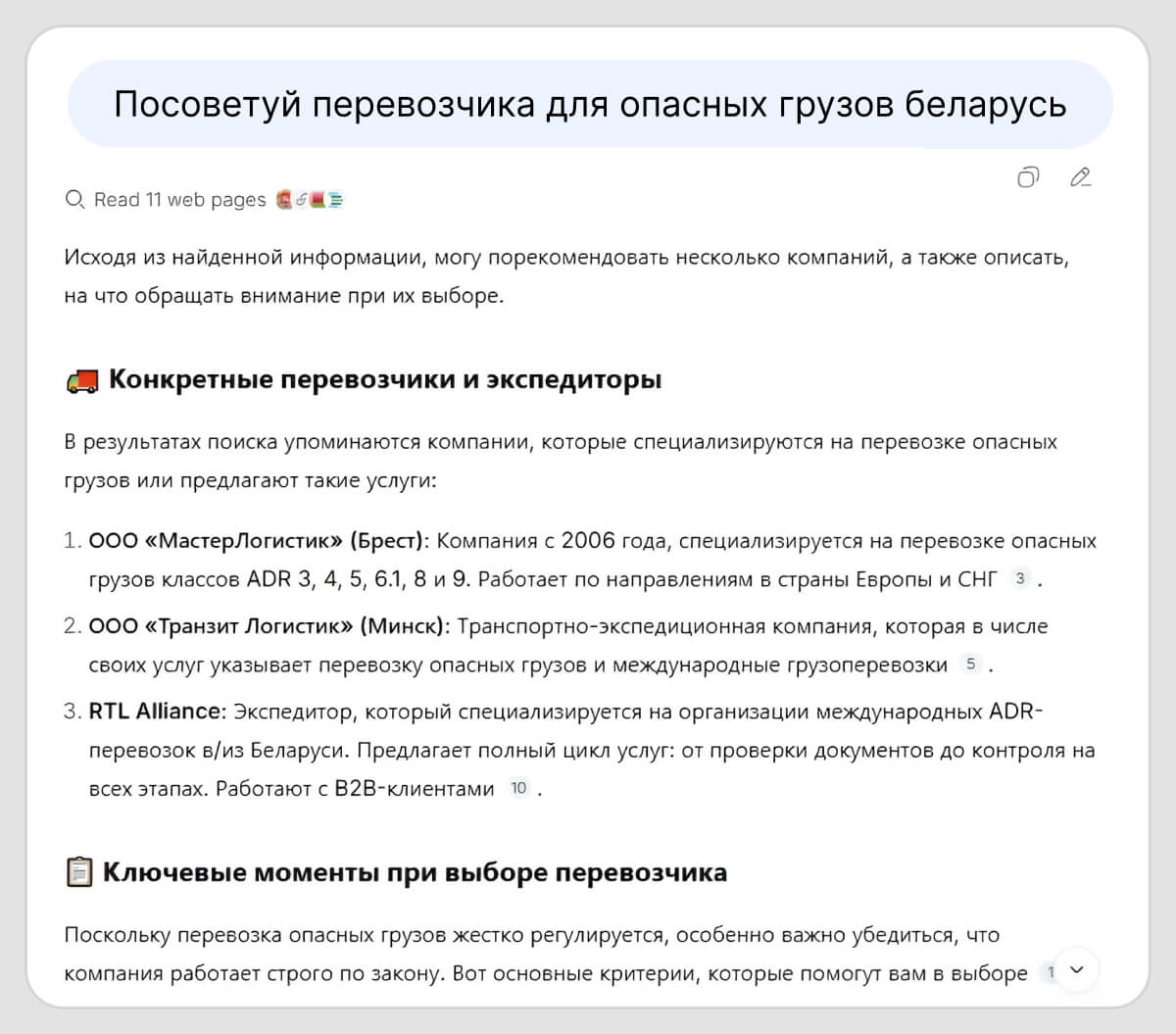Open the source favicons next to web pages

click(310, 200)
